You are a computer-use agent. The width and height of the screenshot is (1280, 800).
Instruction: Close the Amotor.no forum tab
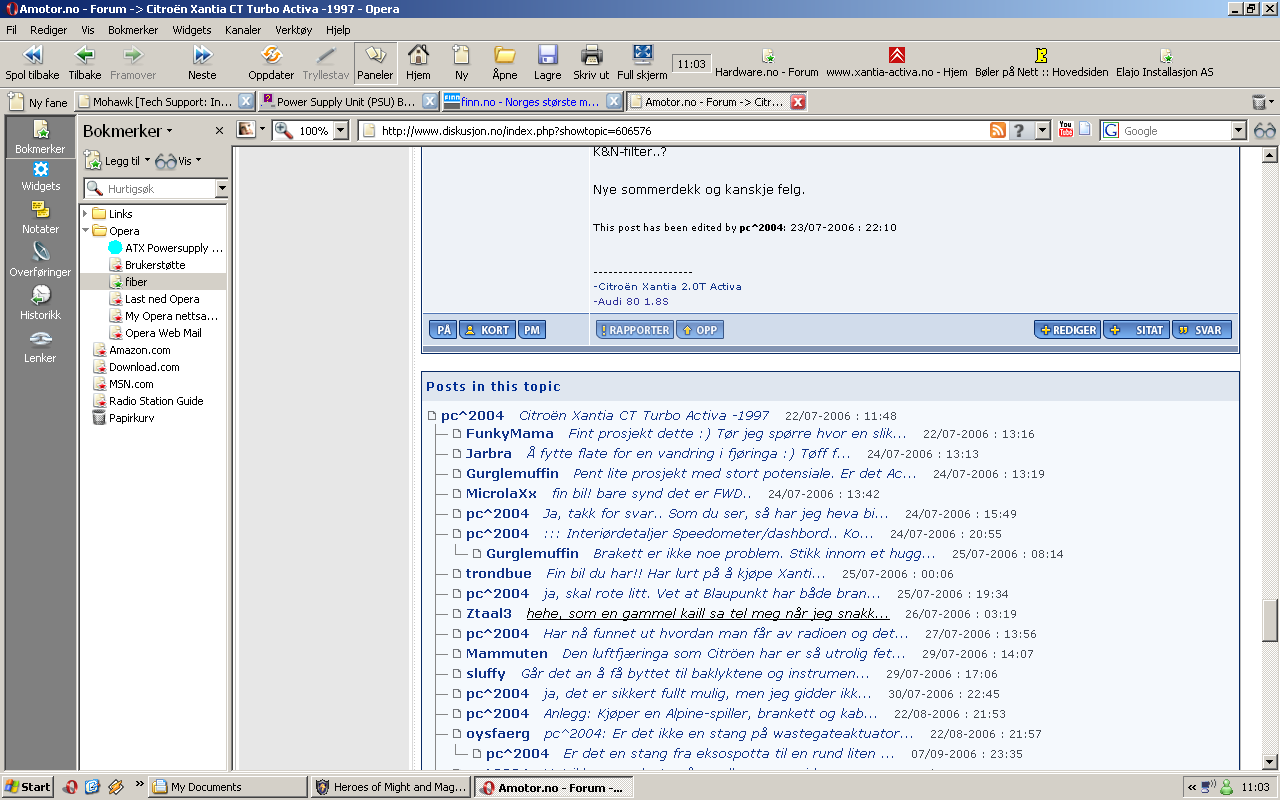798,102
